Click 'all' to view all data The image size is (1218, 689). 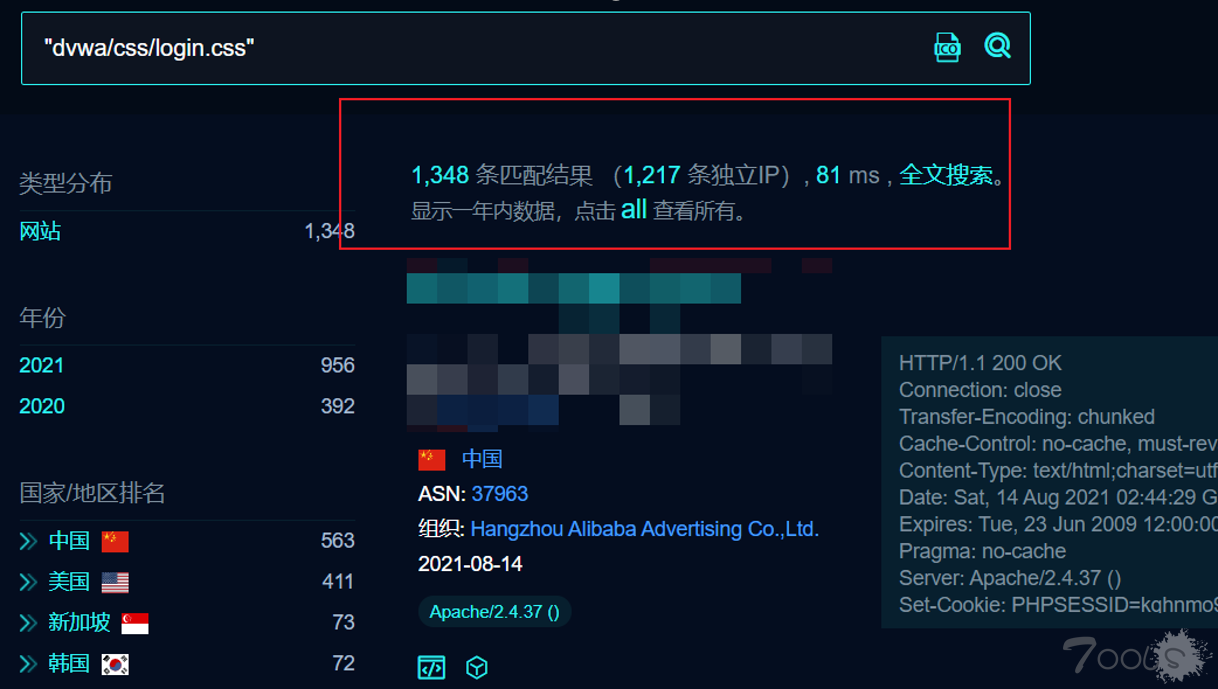pyautogui.click(x=634, y=210)
